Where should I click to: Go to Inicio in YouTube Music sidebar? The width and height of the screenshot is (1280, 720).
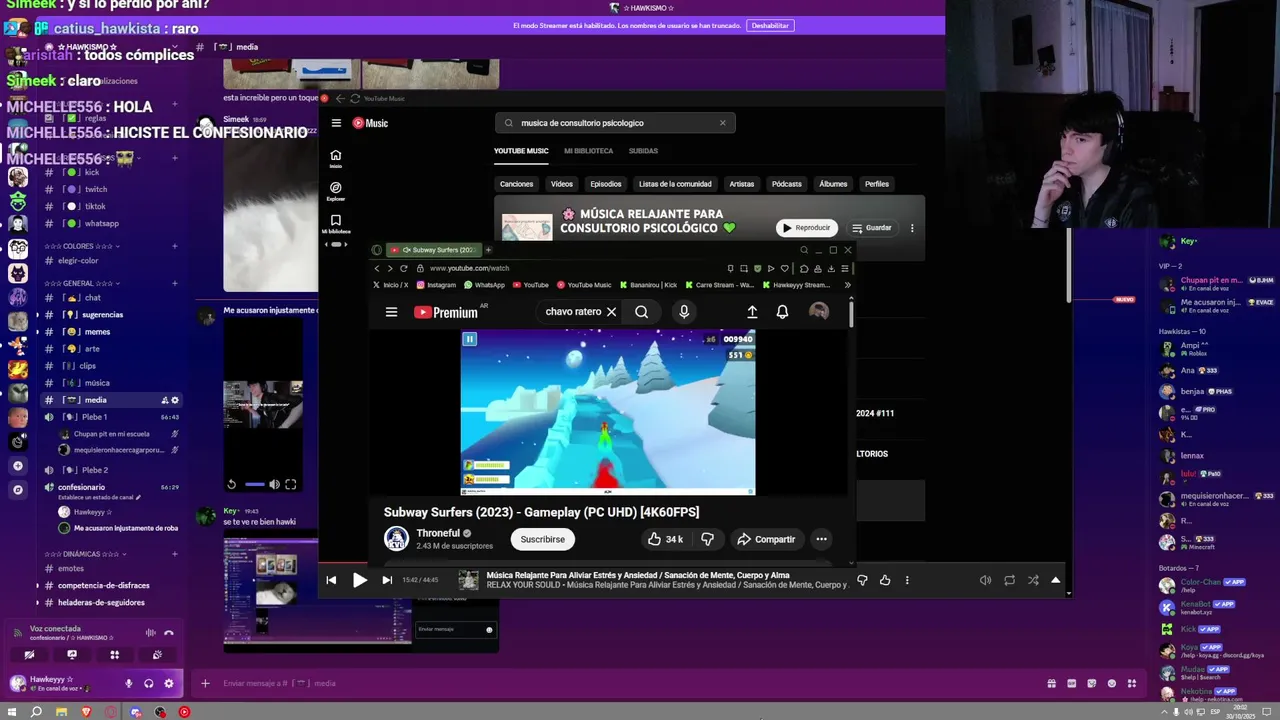tap(336, 158)
